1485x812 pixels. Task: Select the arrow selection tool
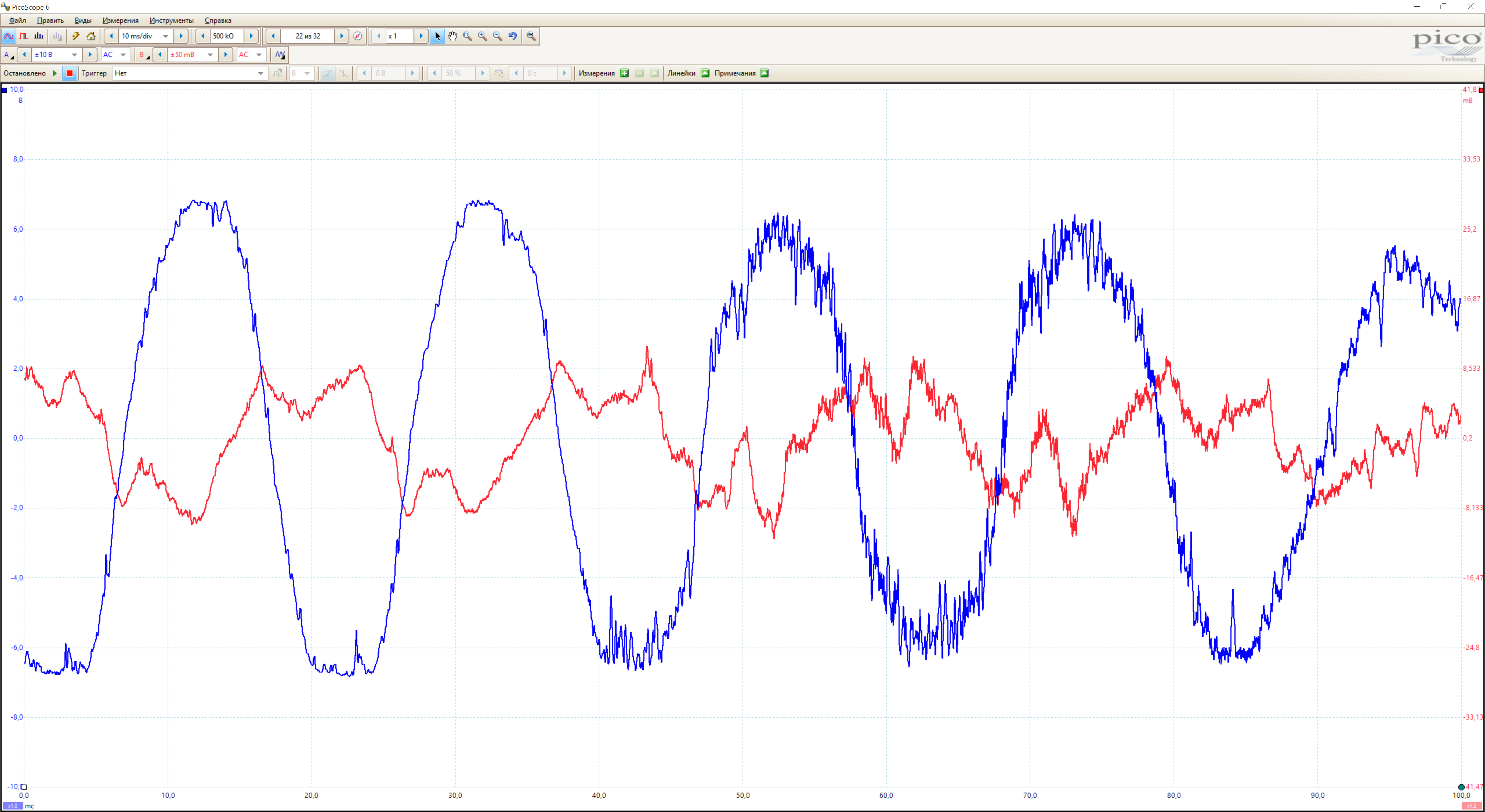[437, 36]
